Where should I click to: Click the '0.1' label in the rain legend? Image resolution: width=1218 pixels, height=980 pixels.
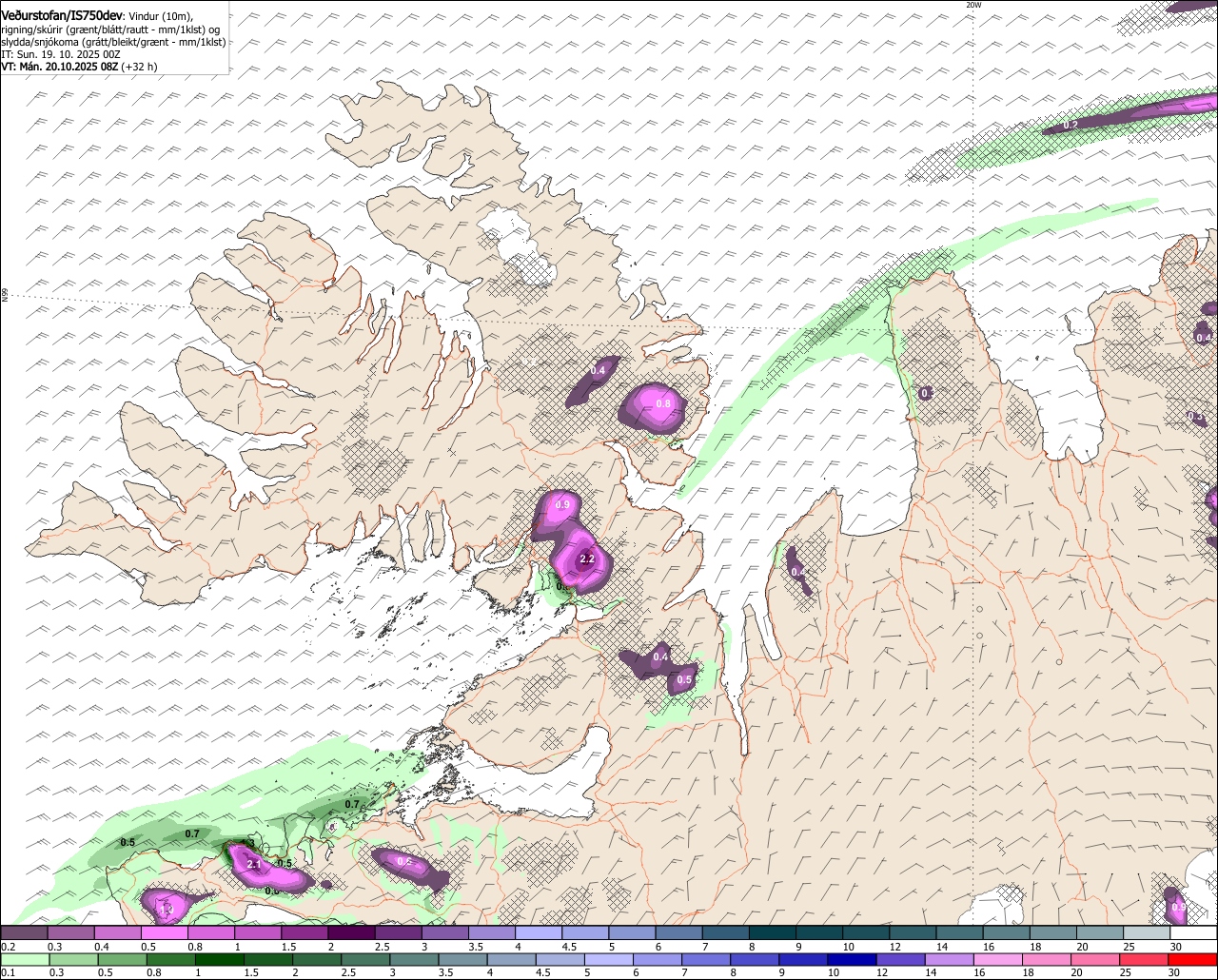6,972
